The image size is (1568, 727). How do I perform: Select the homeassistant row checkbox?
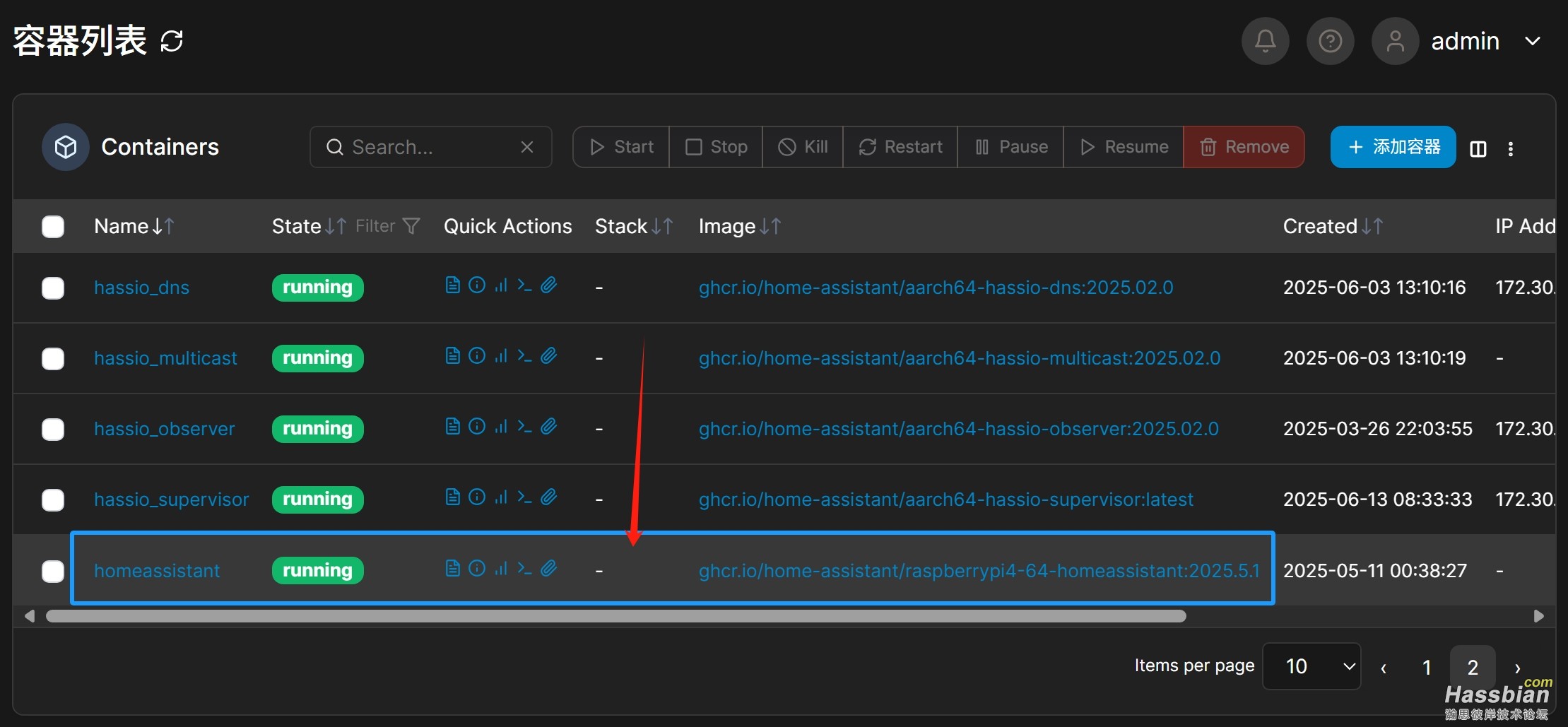[53, 571]
